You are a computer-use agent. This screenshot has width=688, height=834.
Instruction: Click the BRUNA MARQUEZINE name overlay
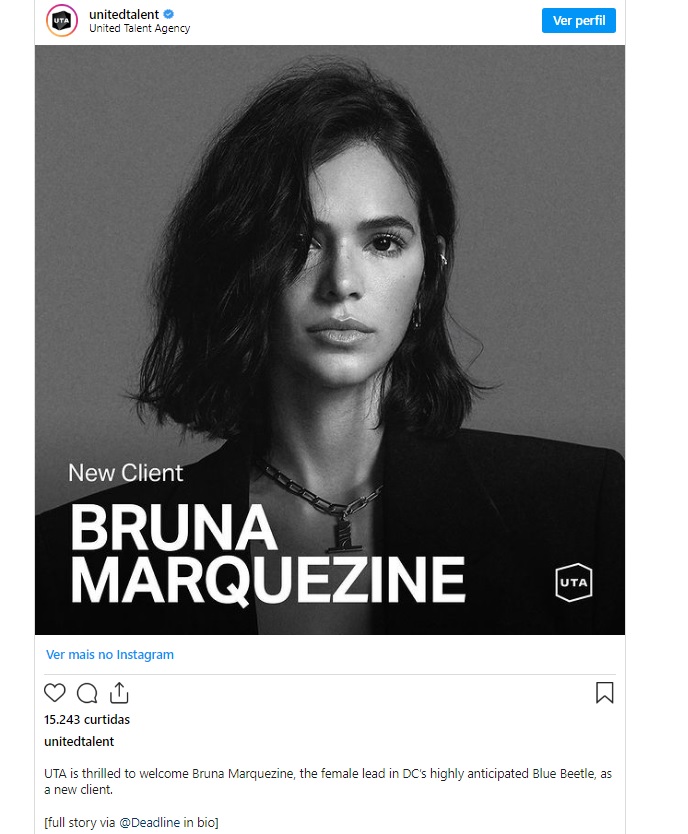268,553
